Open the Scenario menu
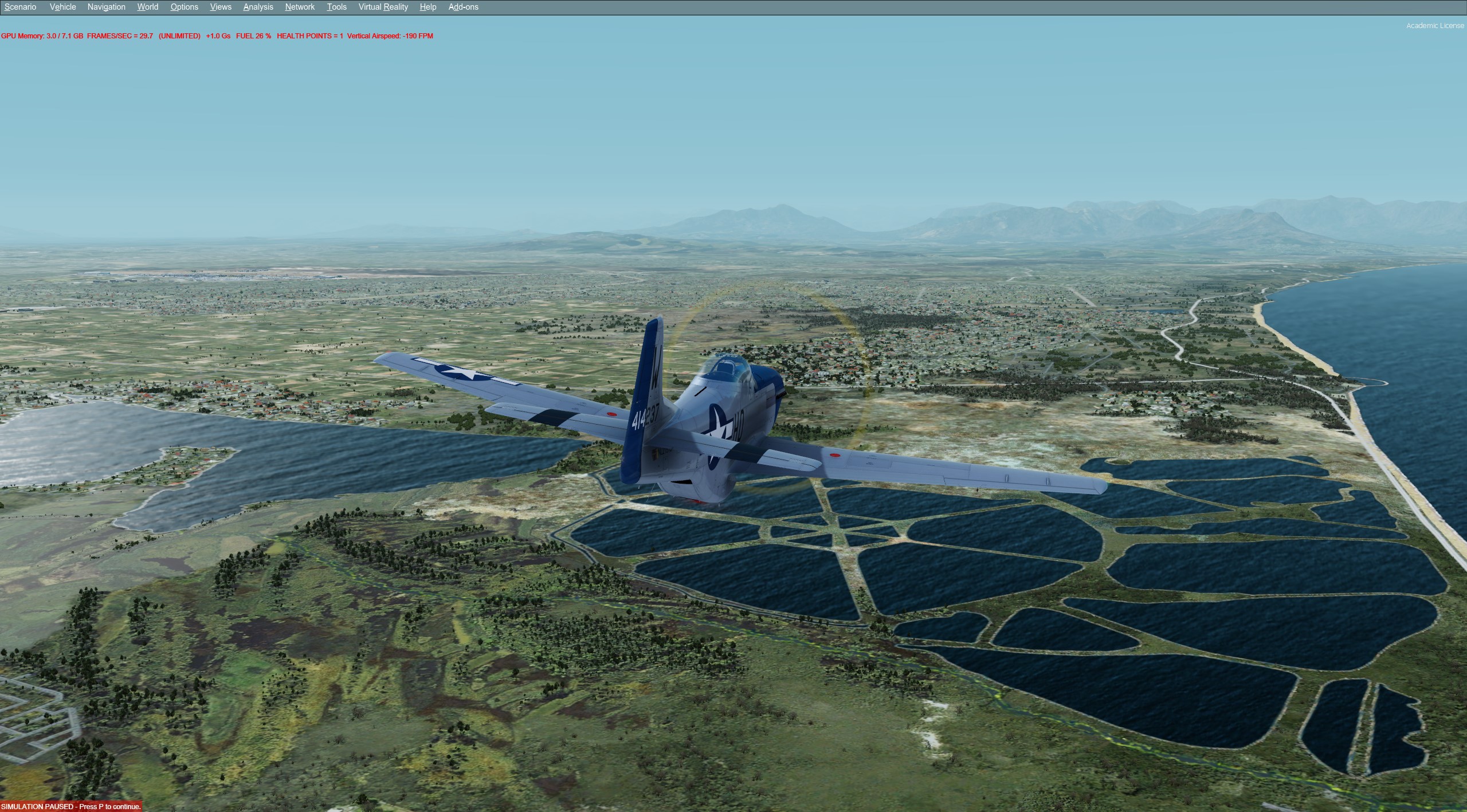 click(20, 7)
